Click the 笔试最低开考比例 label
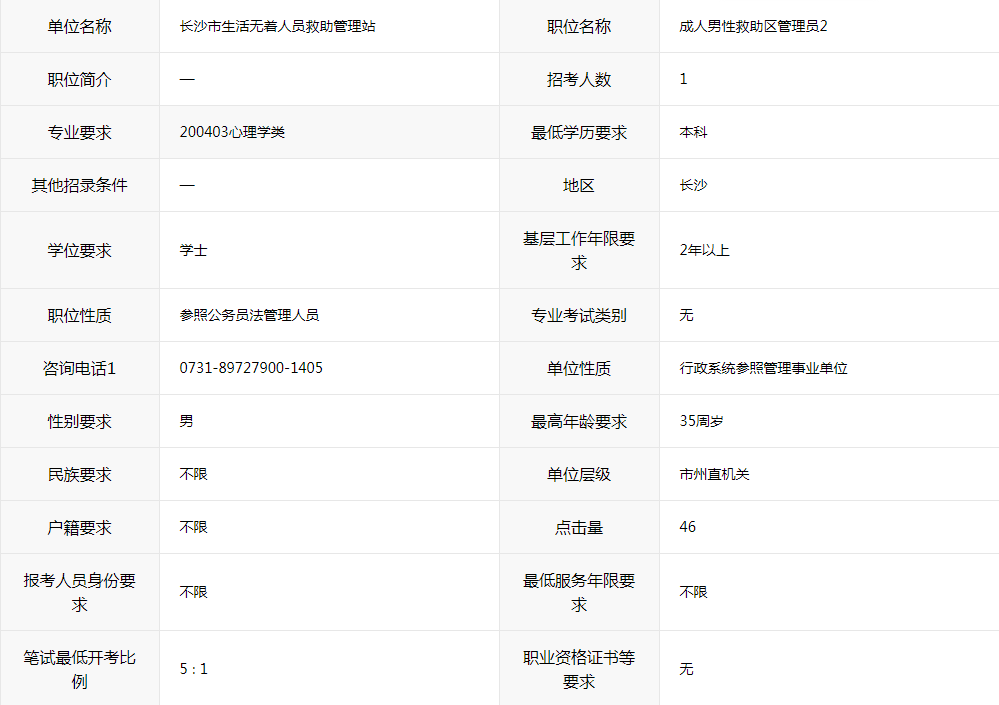 pos(80,669)
